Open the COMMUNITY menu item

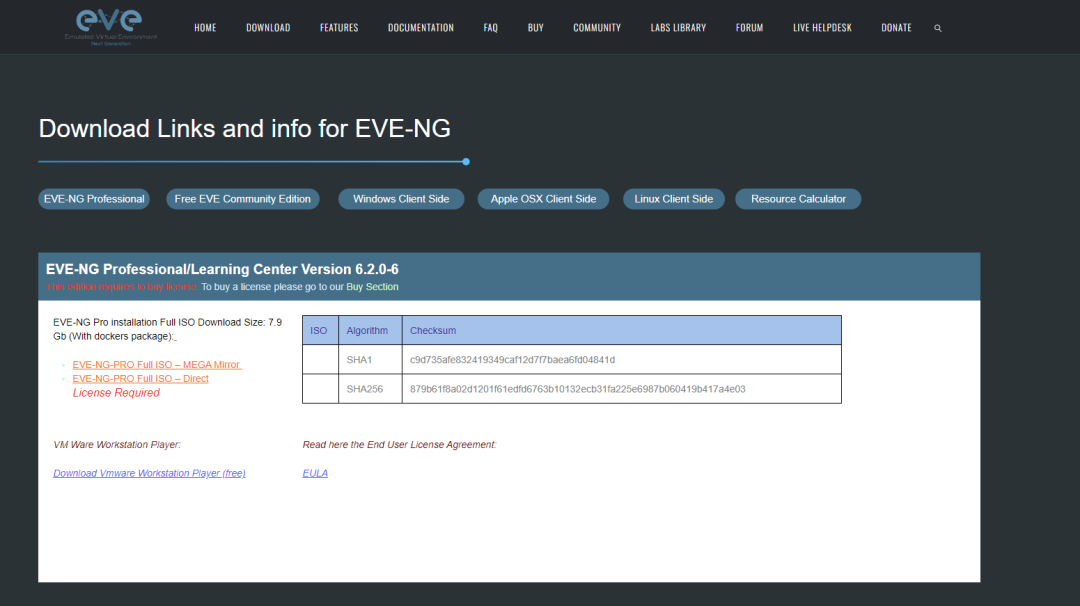point(597,28)
